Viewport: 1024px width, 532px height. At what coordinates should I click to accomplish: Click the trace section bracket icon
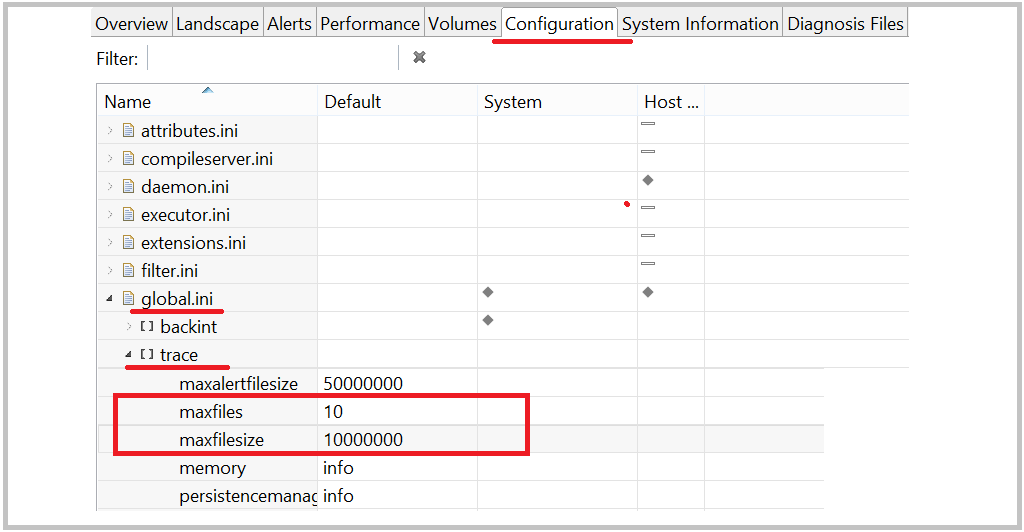147,354
